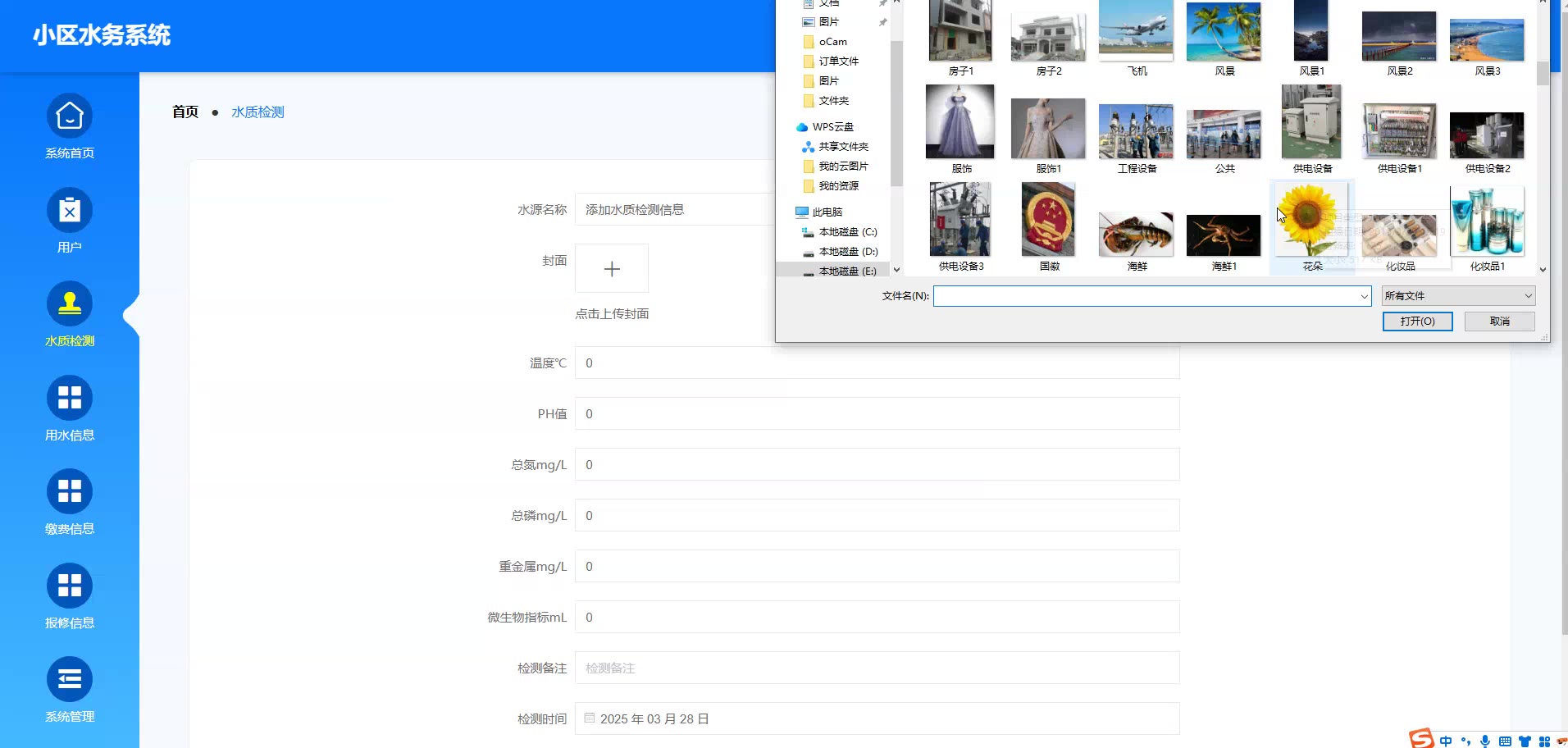Click the plus icon to upload cover
Image resolution: width=1568 pixels, height=748 pixels.
[612, 269]
